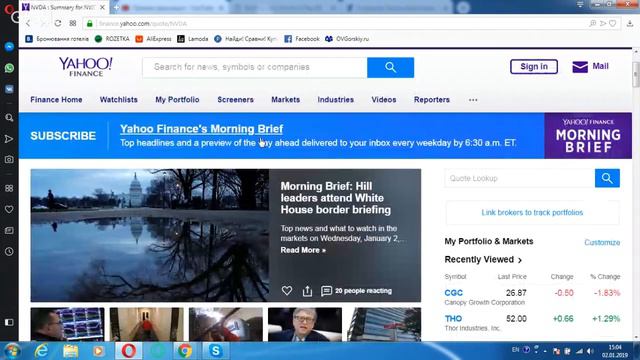Viewport: 640px width, 360px height.
Task: Click the green padlock security icon
Action: pyautogui.click(x=89, y=24)
